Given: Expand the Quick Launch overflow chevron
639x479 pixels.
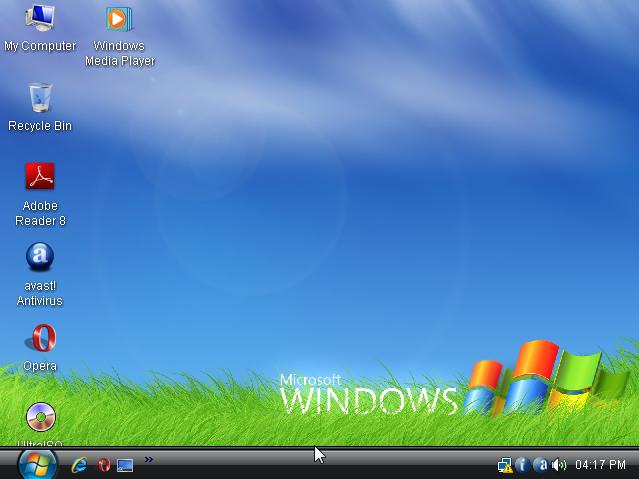Looking at the screenshot, I should [149, 459].
